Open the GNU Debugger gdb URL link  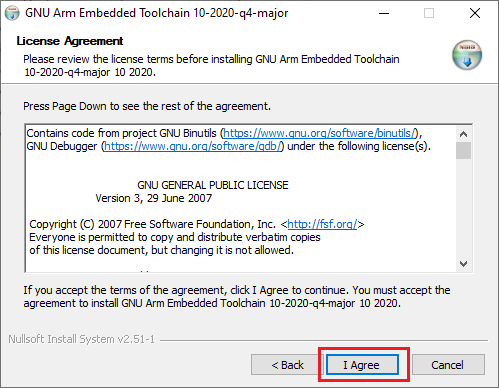193,146
